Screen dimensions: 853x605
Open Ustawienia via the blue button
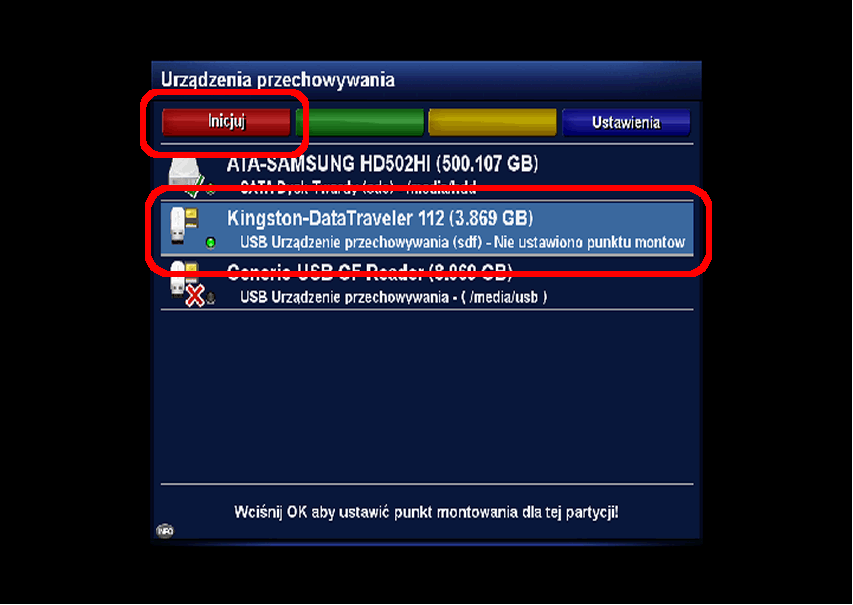point(626,122)
